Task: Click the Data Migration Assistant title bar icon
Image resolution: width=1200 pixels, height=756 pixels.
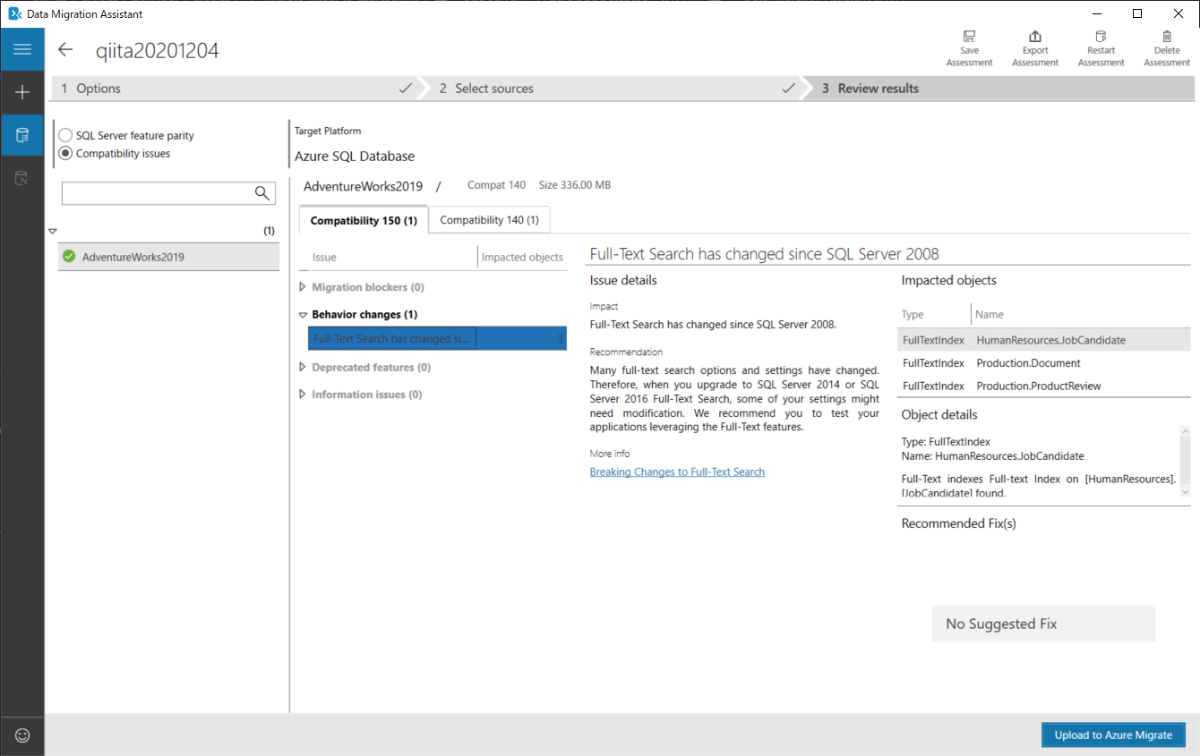Action: [15, 14]
